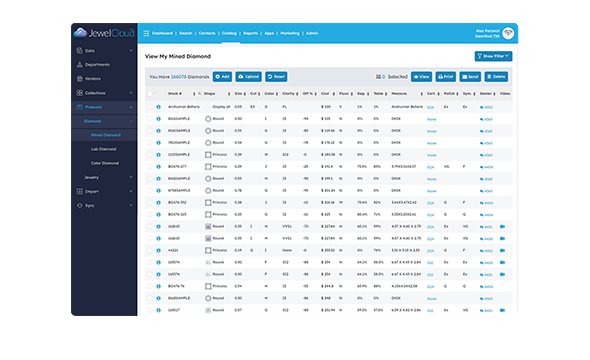
Task: Sort table by the Cost column header
Action: 325,94
